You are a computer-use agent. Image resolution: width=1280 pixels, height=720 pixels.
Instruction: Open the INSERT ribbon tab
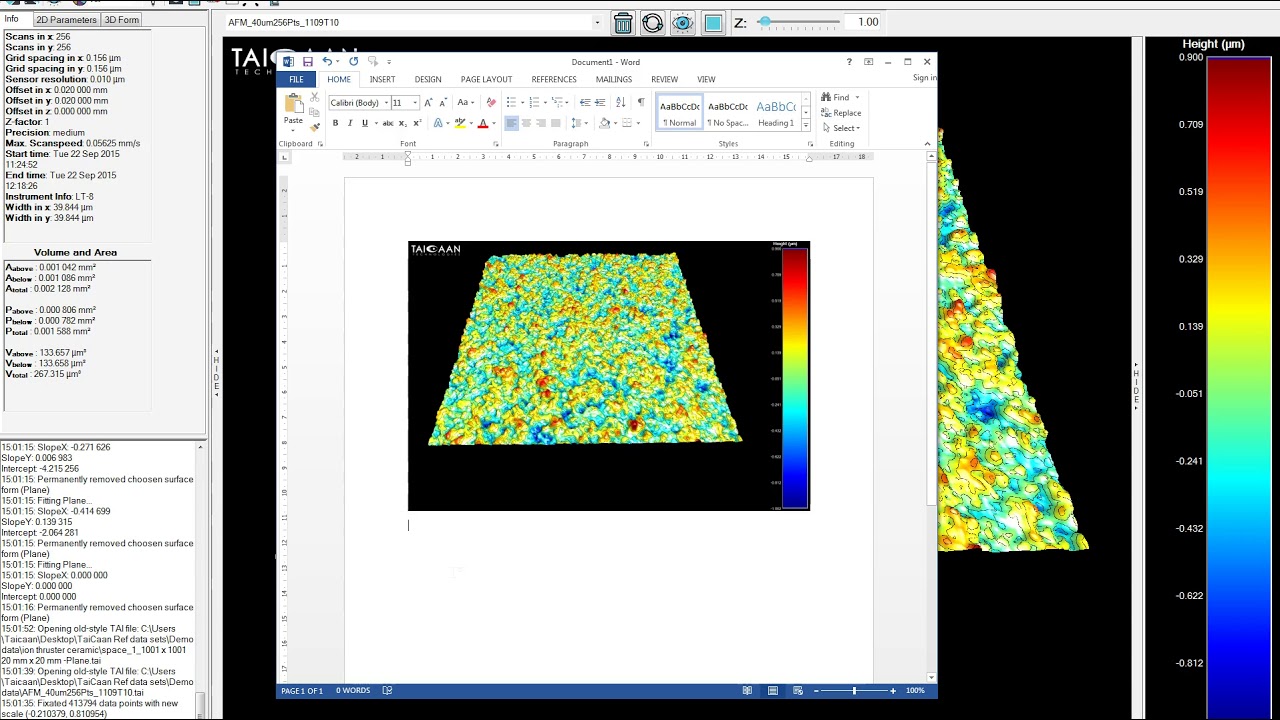pyautogui.click(x=382, y=79)
